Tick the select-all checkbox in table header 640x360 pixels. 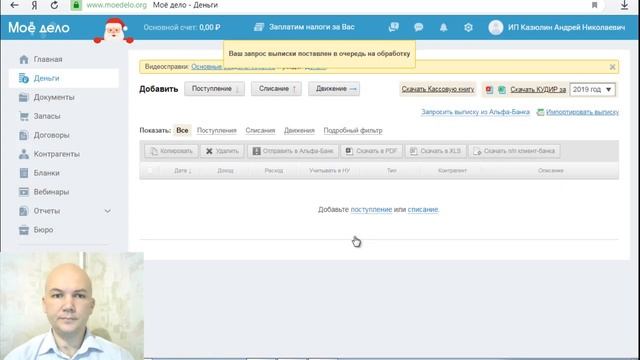click(x=150, y=171)
